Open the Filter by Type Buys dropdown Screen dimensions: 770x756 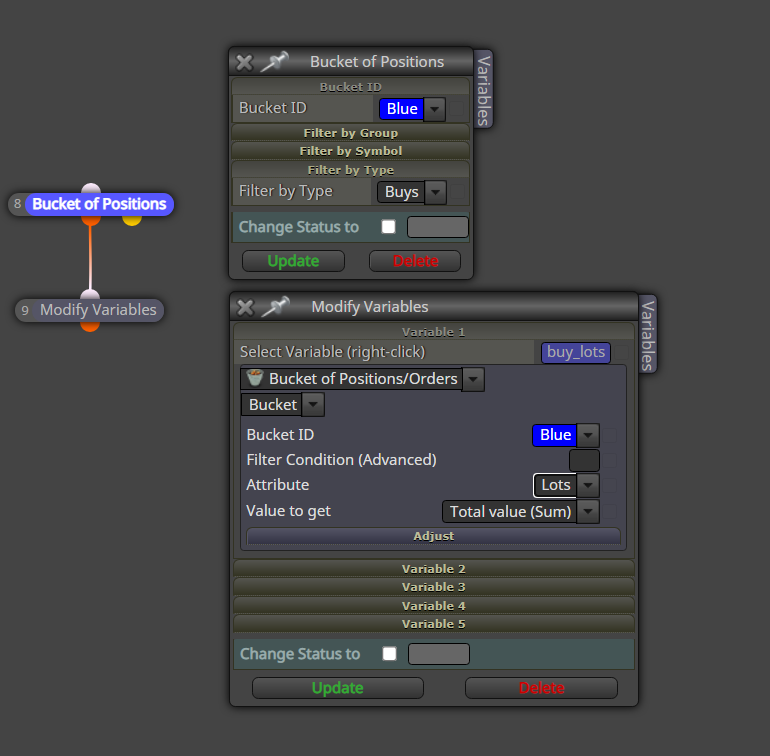(436, 192)
